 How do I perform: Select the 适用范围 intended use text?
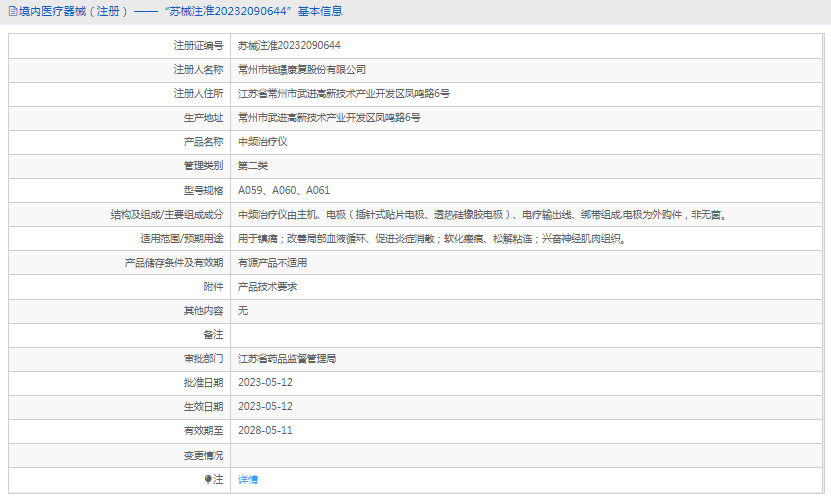coord(433,238)
